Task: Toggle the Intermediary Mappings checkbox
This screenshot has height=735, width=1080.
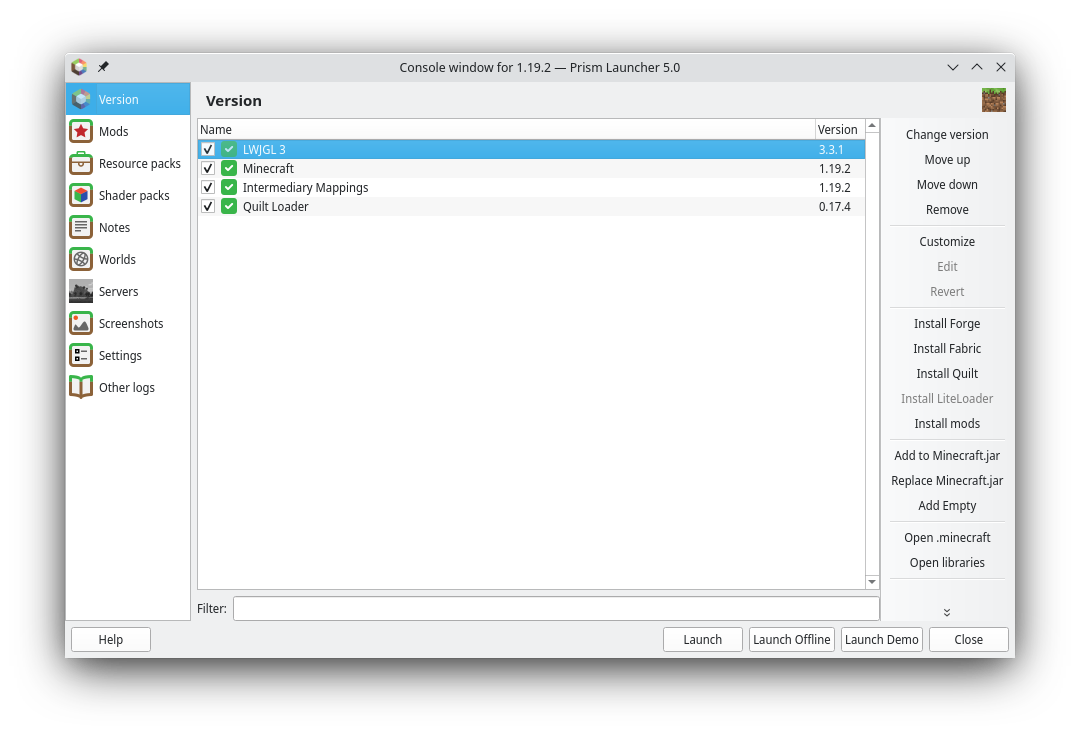Action: click(208, 187)
